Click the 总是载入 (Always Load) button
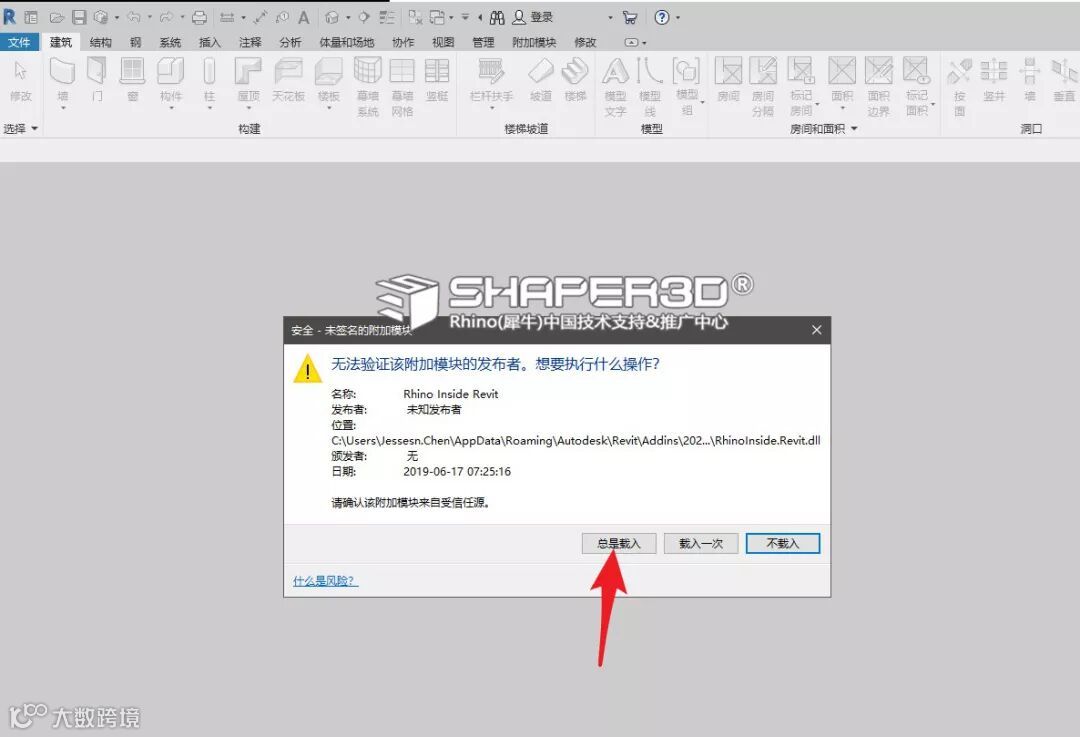 point(619,543)
